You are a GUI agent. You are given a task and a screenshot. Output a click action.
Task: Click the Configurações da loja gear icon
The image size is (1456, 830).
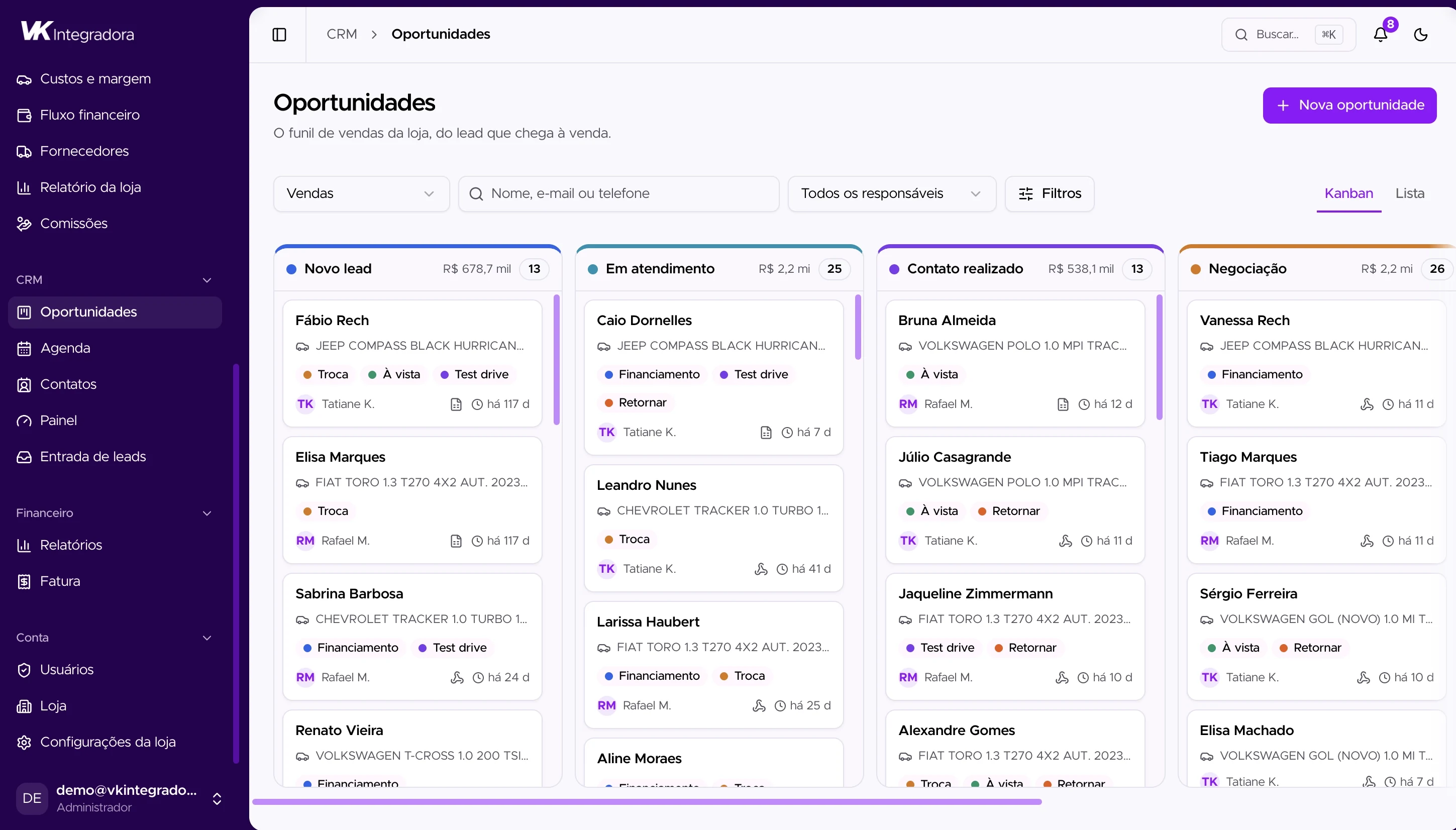pyautogui.click(x=24, y=742)
